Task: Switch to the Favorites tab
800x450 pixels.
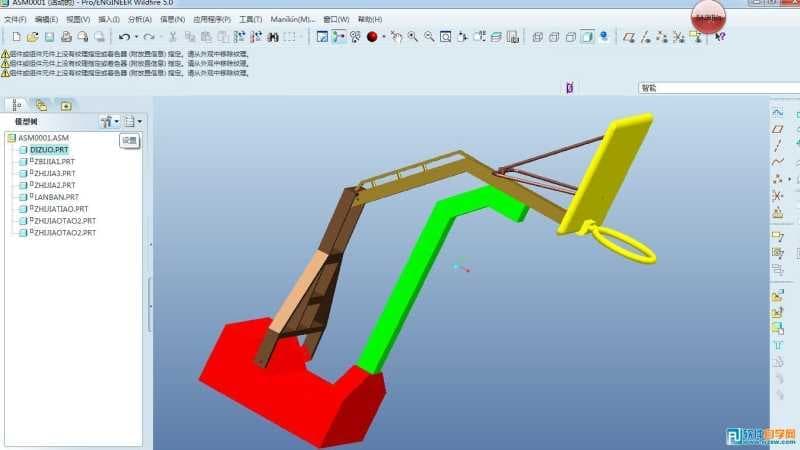Action: 66,105
